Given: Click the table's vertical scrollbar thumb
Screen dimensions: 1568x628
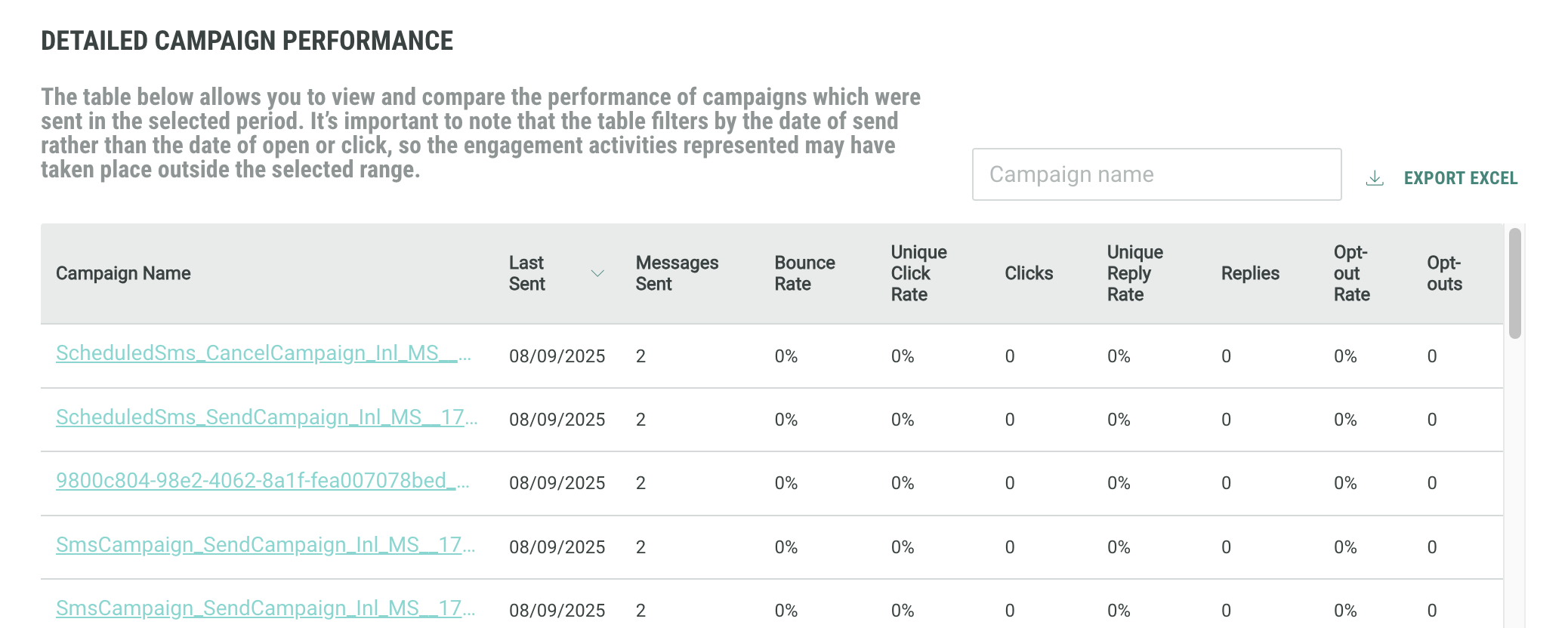Looking at the screenshot, I should [x=1514, y=284].
